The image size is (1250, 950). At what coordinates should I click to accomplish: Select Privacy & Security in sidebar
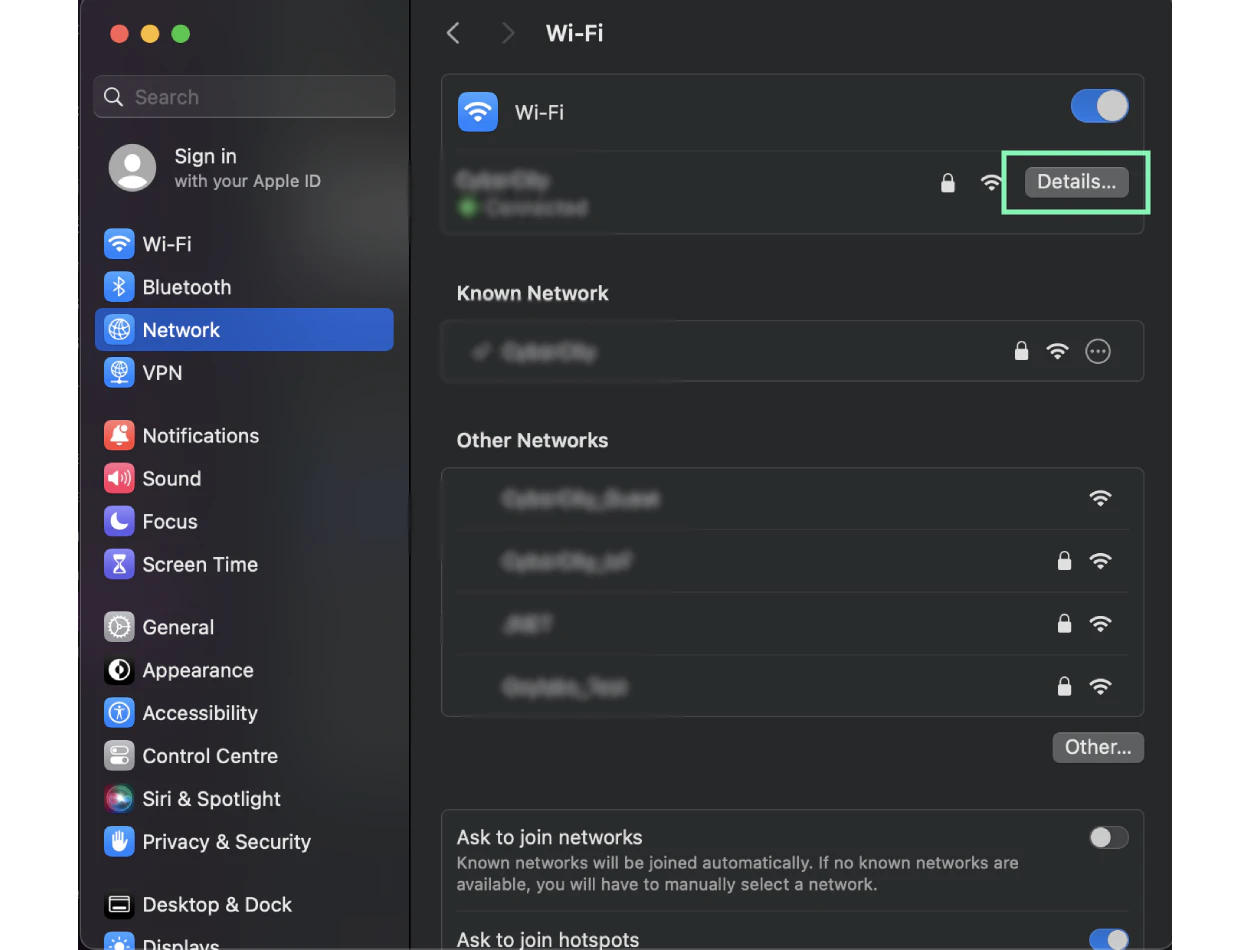[x=244, y=842]
